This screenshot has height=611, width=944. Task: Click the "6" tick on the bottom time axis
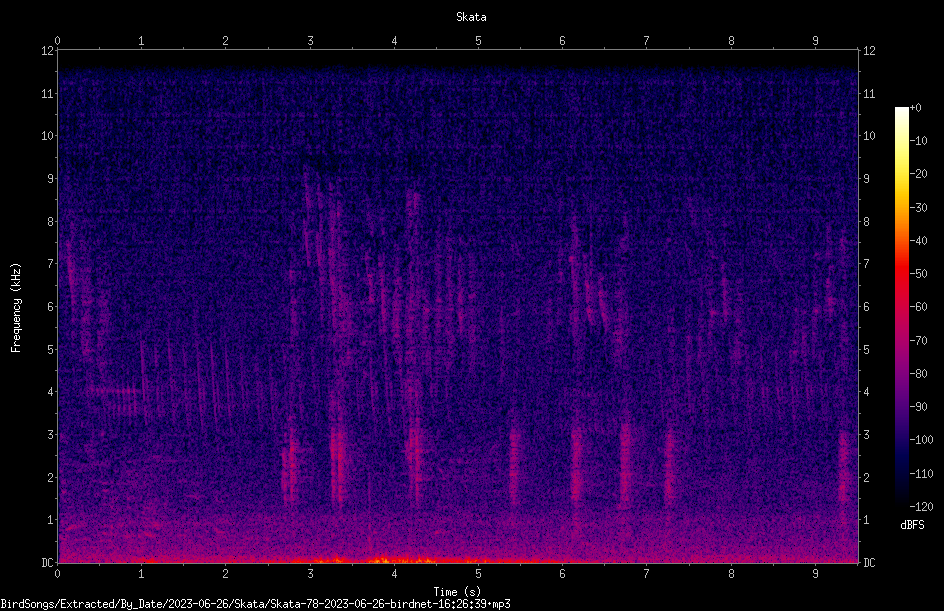point(562,574)
